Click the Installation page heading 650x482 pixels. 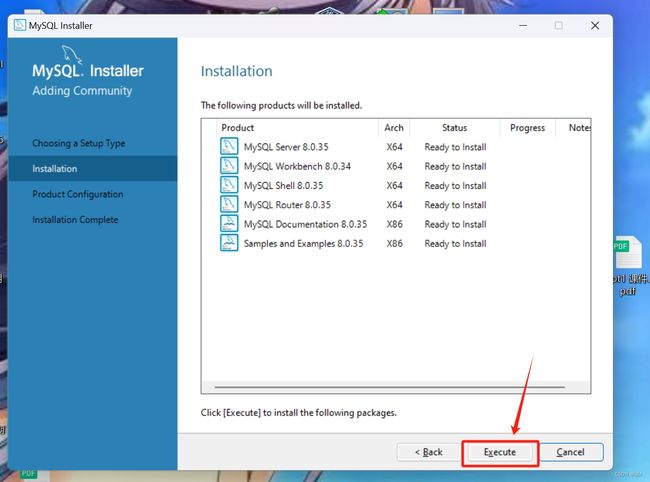(237, 71)
